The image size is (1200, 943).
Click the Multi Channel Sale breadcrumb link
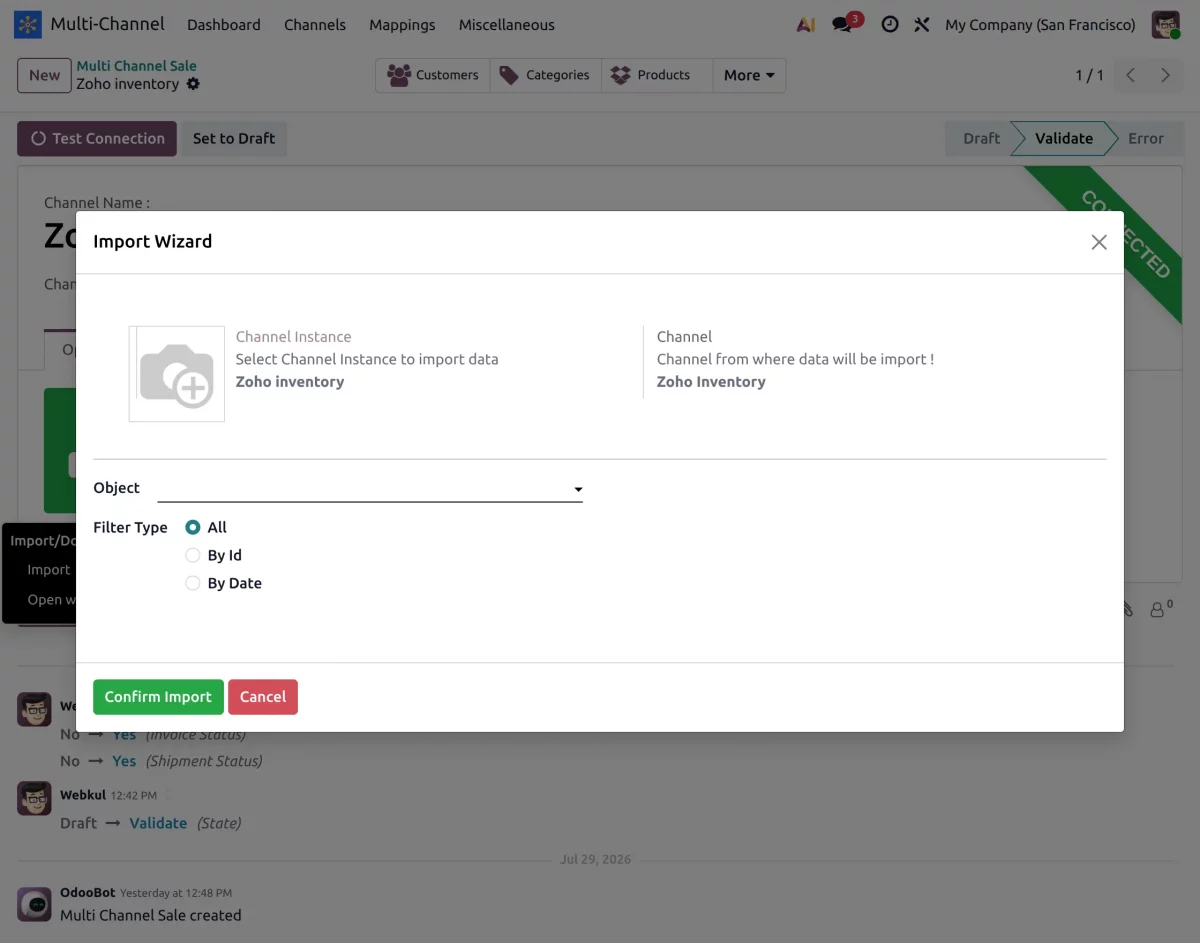137,66
